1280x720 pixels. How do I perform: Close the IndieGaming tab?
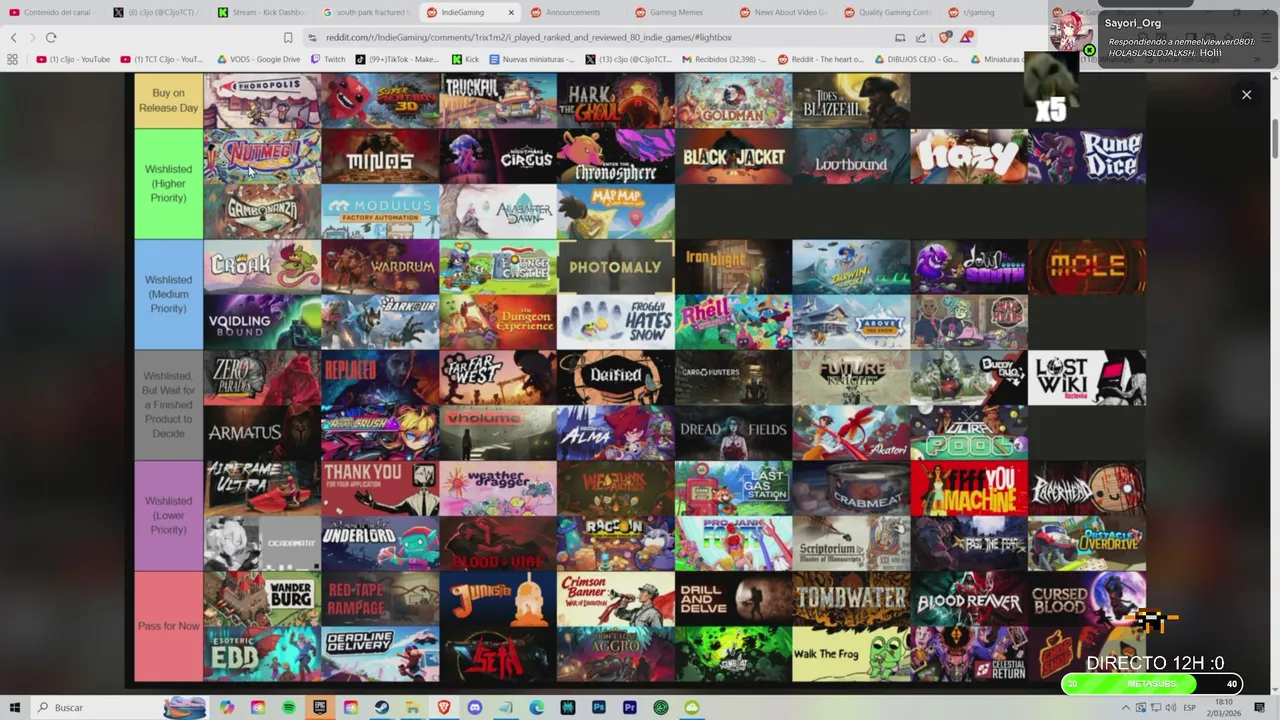(511, 12)
